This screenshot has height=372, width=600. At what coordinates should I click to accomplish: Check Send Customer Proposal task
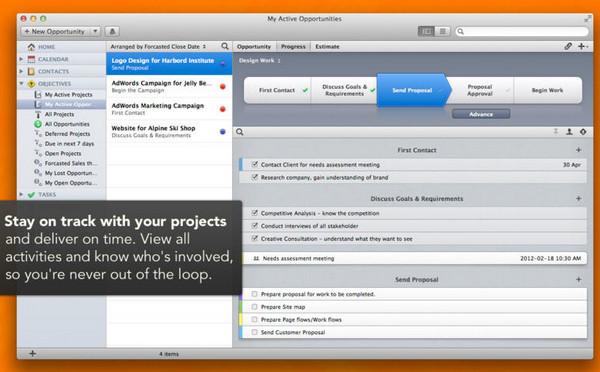[254, 332]
